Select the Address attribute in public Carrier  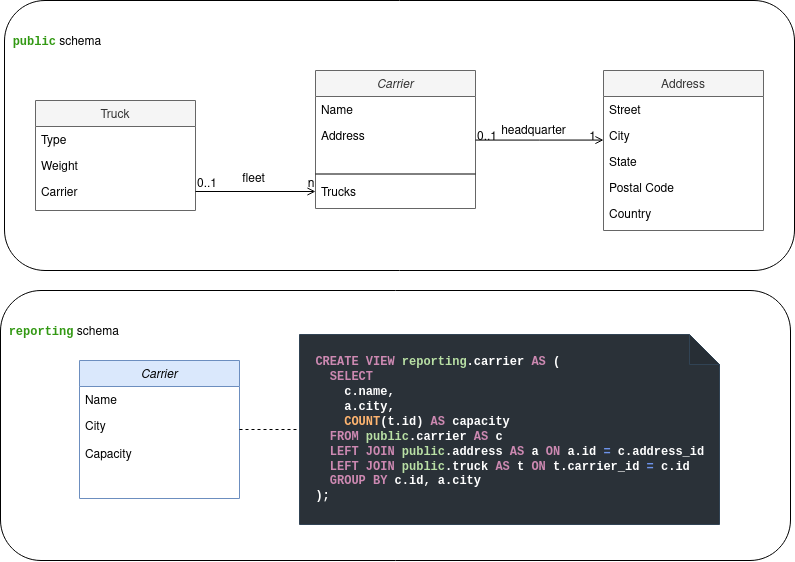343,136
